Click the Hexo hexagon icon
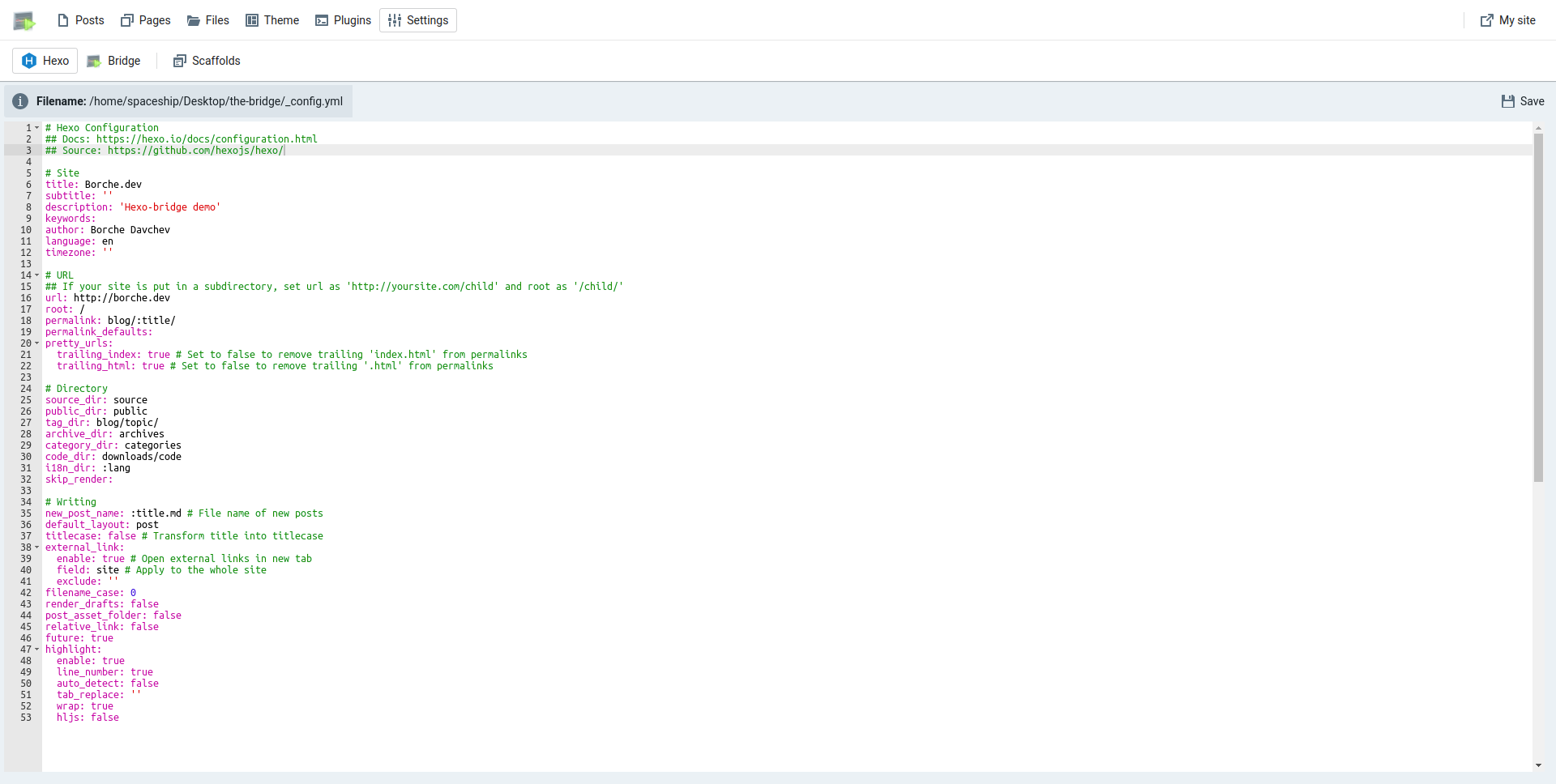1556x784 pixels. 29,61
